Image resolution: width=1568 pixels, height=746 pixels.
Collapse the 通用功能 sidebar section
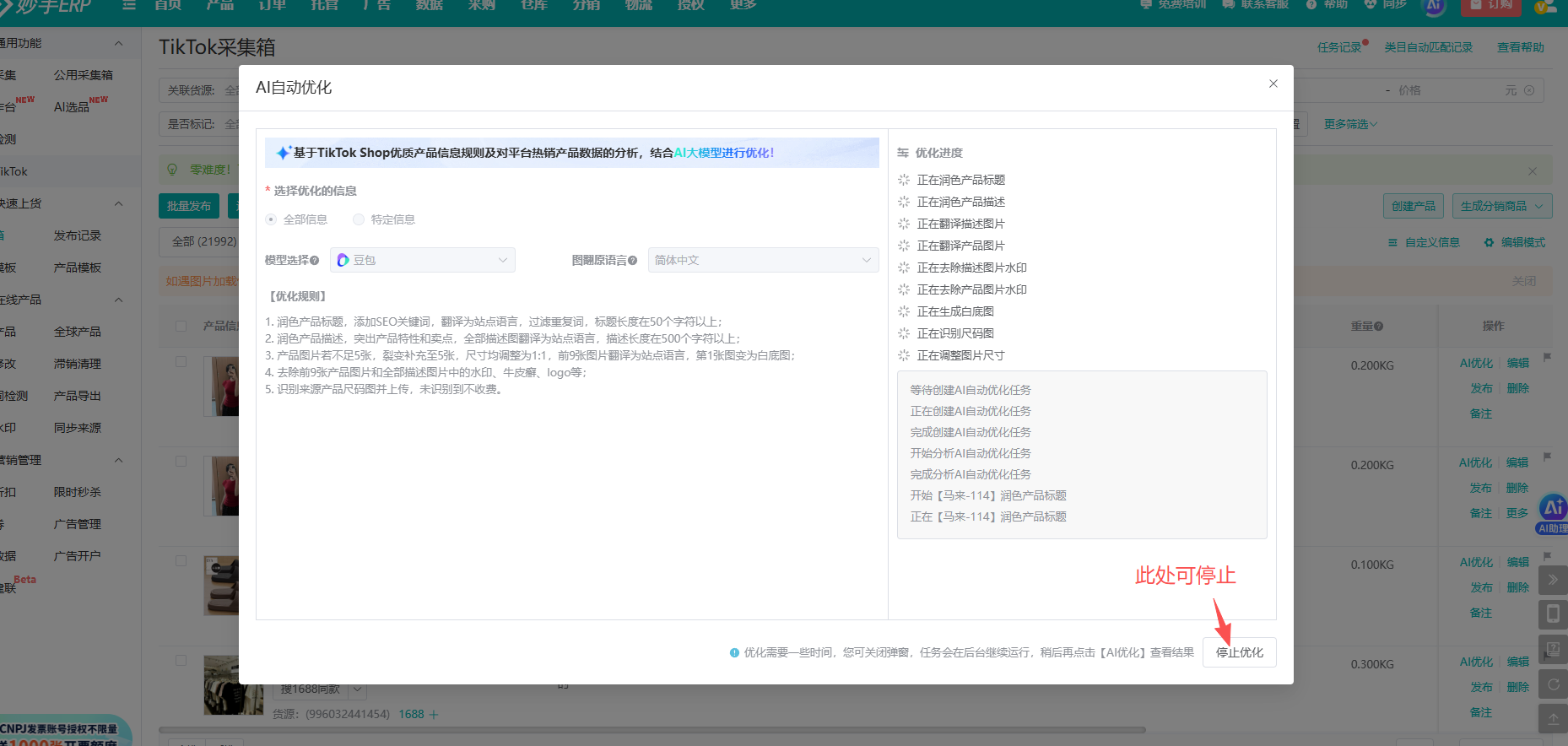[118, 43]
